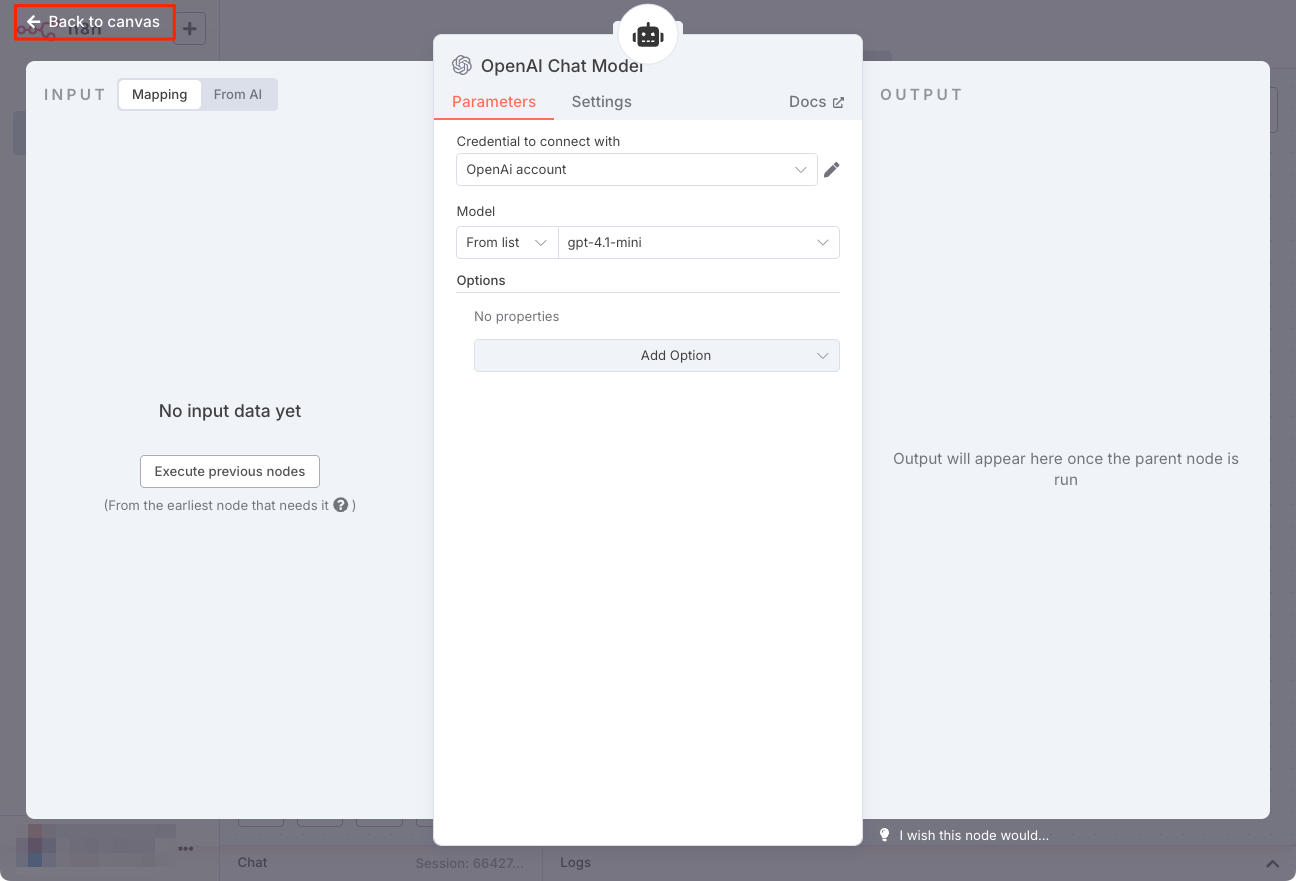
Task: Click the help question mark icon
Action: (341, 505)
